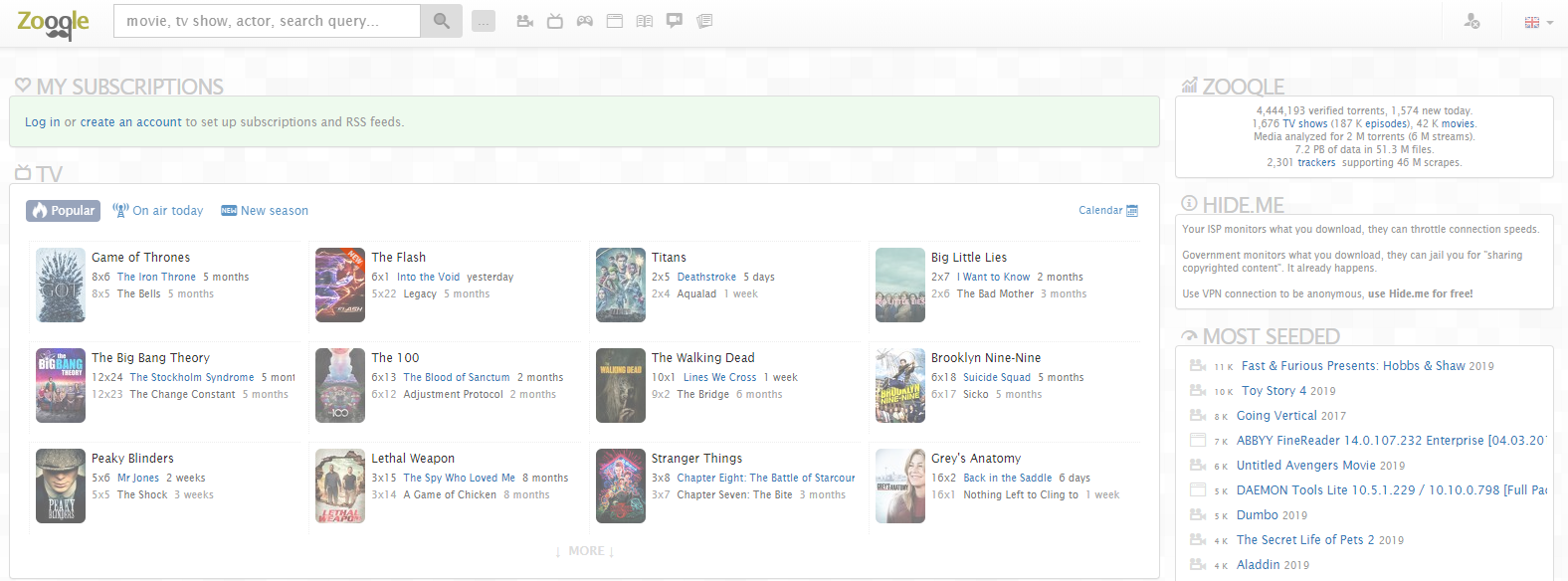Open the Books category icon
Viewport: 1568px width, 581px height.
pos(645,21)
